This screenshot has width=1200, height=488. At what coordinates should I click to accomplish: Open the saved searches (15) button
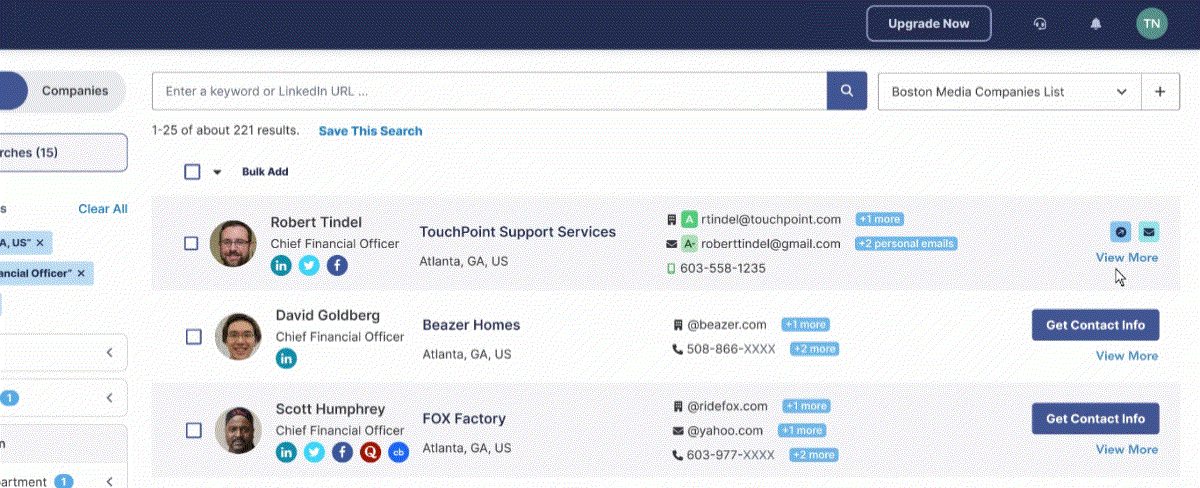pos(62,153)
